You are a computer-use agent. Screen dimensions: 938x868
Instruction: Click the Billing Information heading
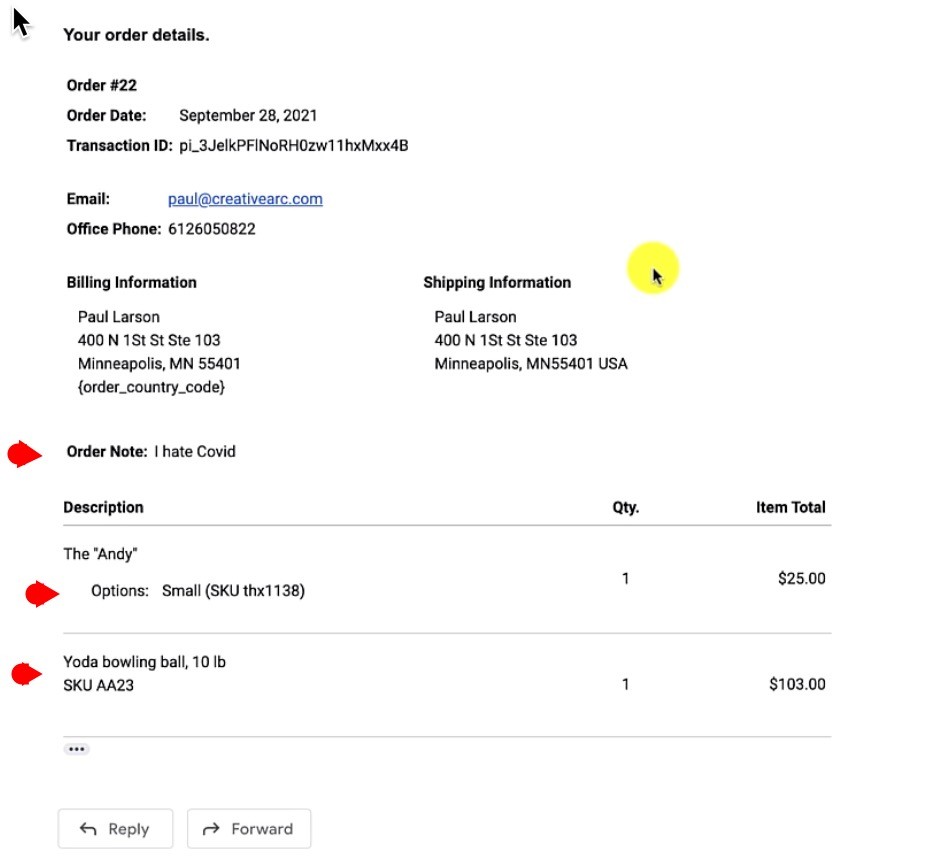tap(131, 282)
